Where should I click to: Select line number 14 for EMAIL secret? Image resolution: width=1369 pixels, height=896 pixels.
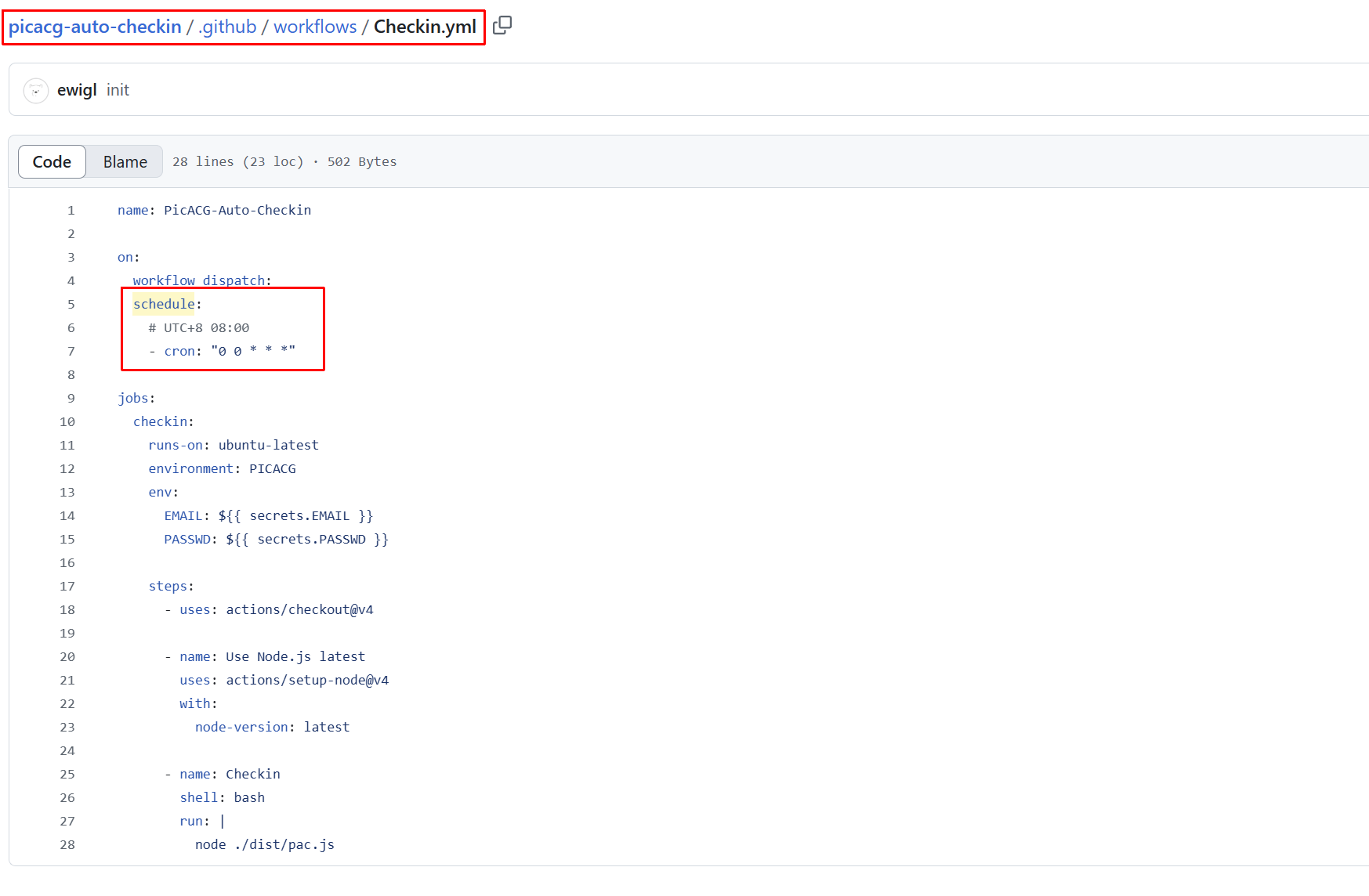tap(67, 516)
